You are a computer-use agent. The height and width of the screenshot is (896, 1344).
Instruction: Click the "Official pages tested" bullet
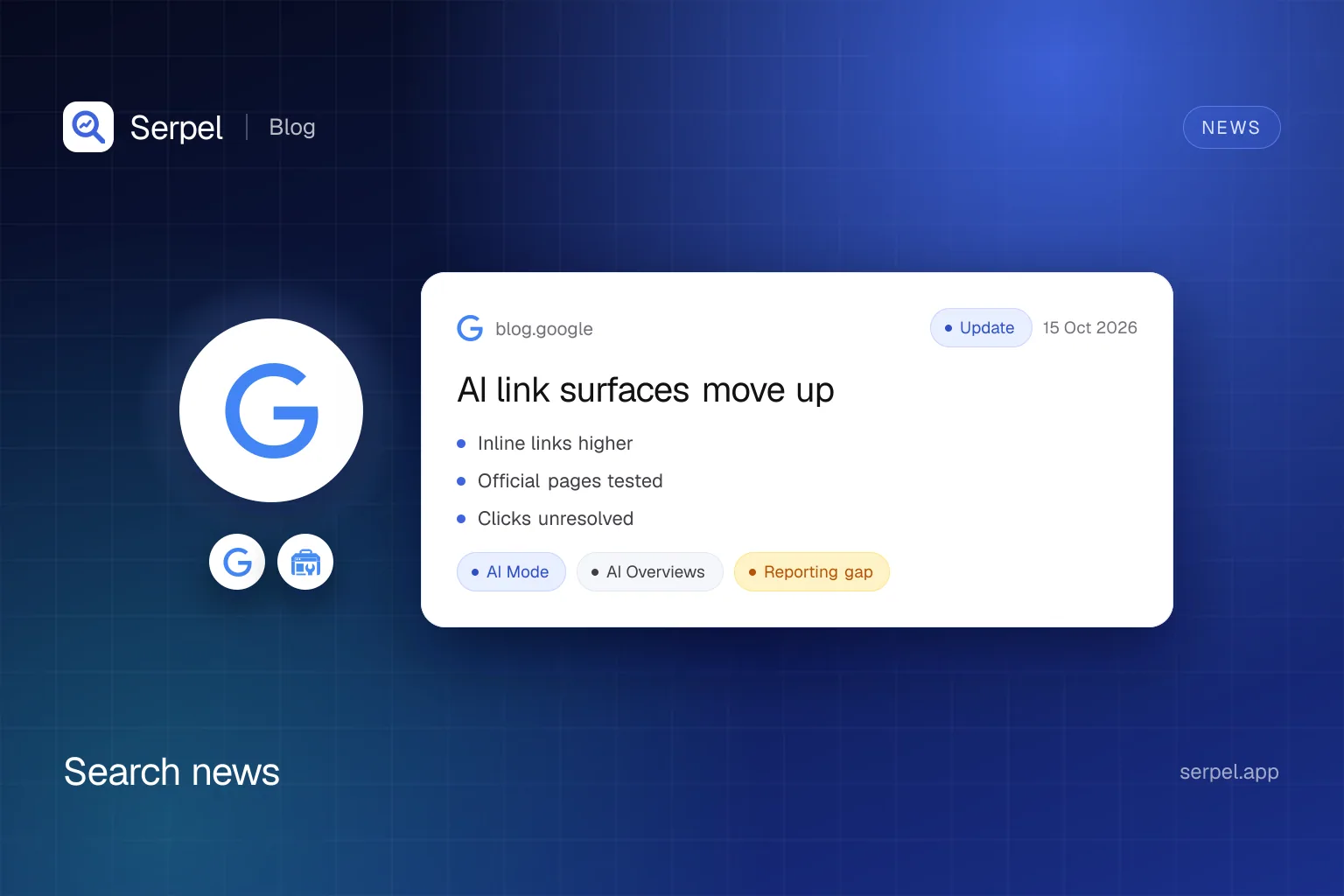pos(570,481)
